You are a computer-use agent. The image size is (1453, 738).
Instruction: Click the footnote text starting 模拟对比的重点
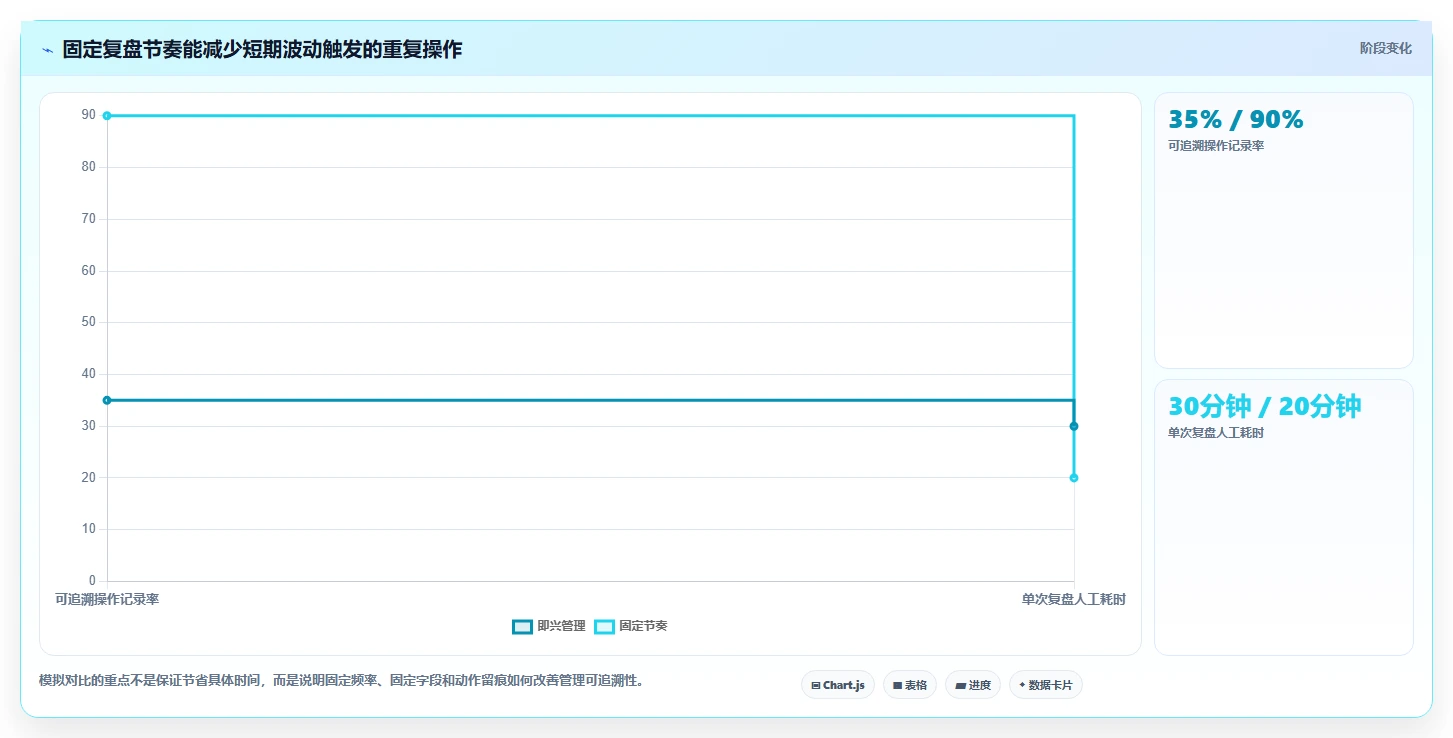click(x=343, y=680)
